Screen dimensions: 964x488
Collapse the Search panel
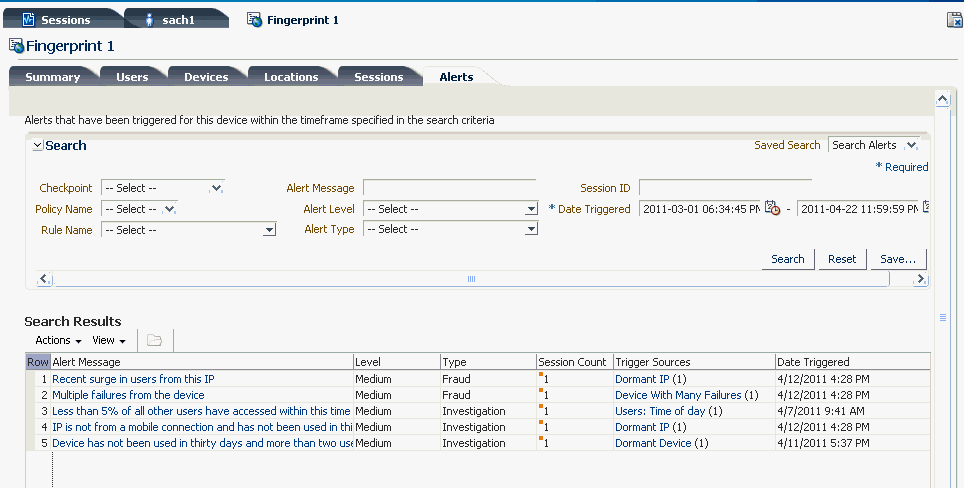[x=38, y=146]
